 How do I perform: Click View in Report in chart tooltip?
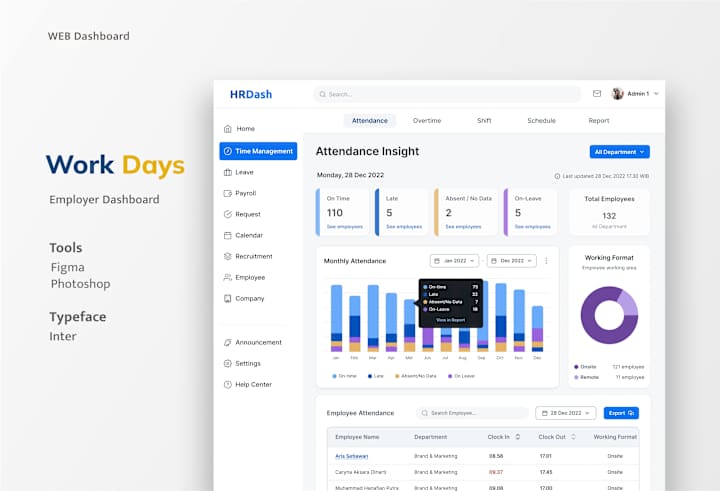tap(450, 320)
